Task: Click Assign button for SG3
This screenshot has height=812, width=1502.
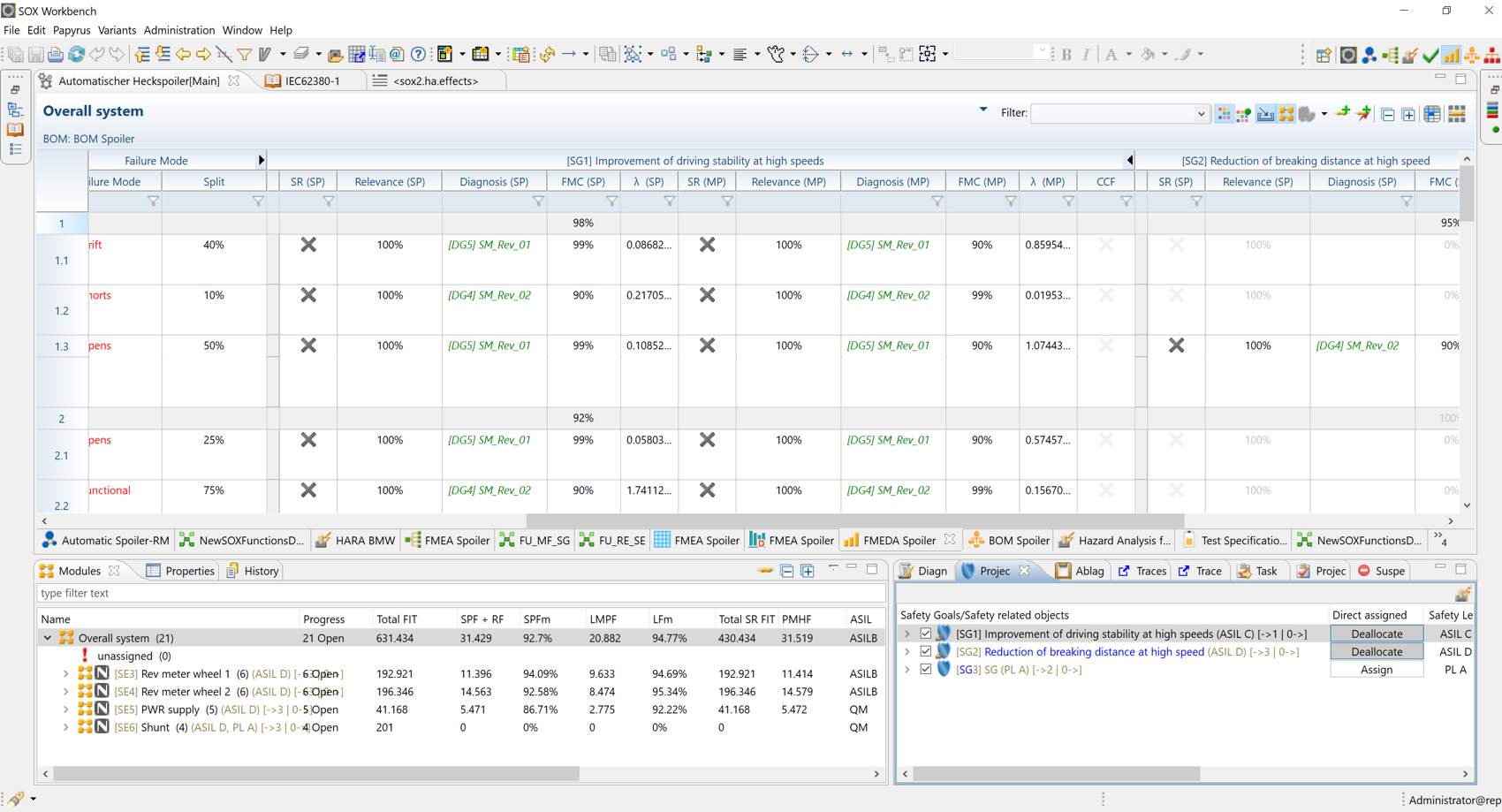Action: click(x=1376, y=670)
